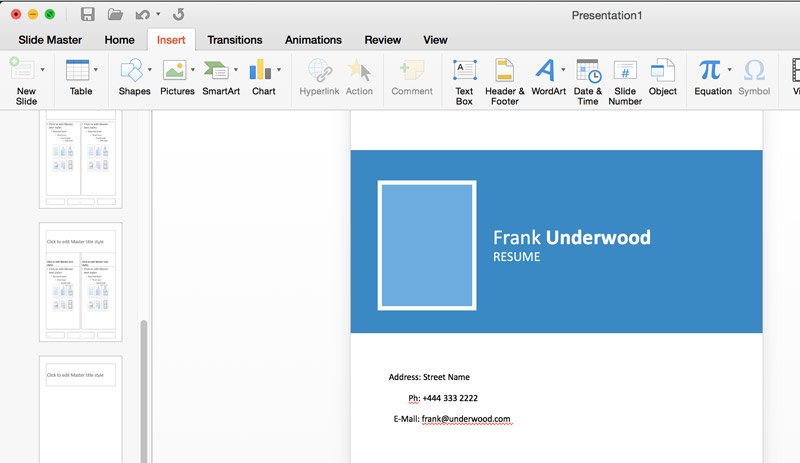Open the WordArt dropdown
The width and height of the screenshot is (800, 463).
pos(563,70)
